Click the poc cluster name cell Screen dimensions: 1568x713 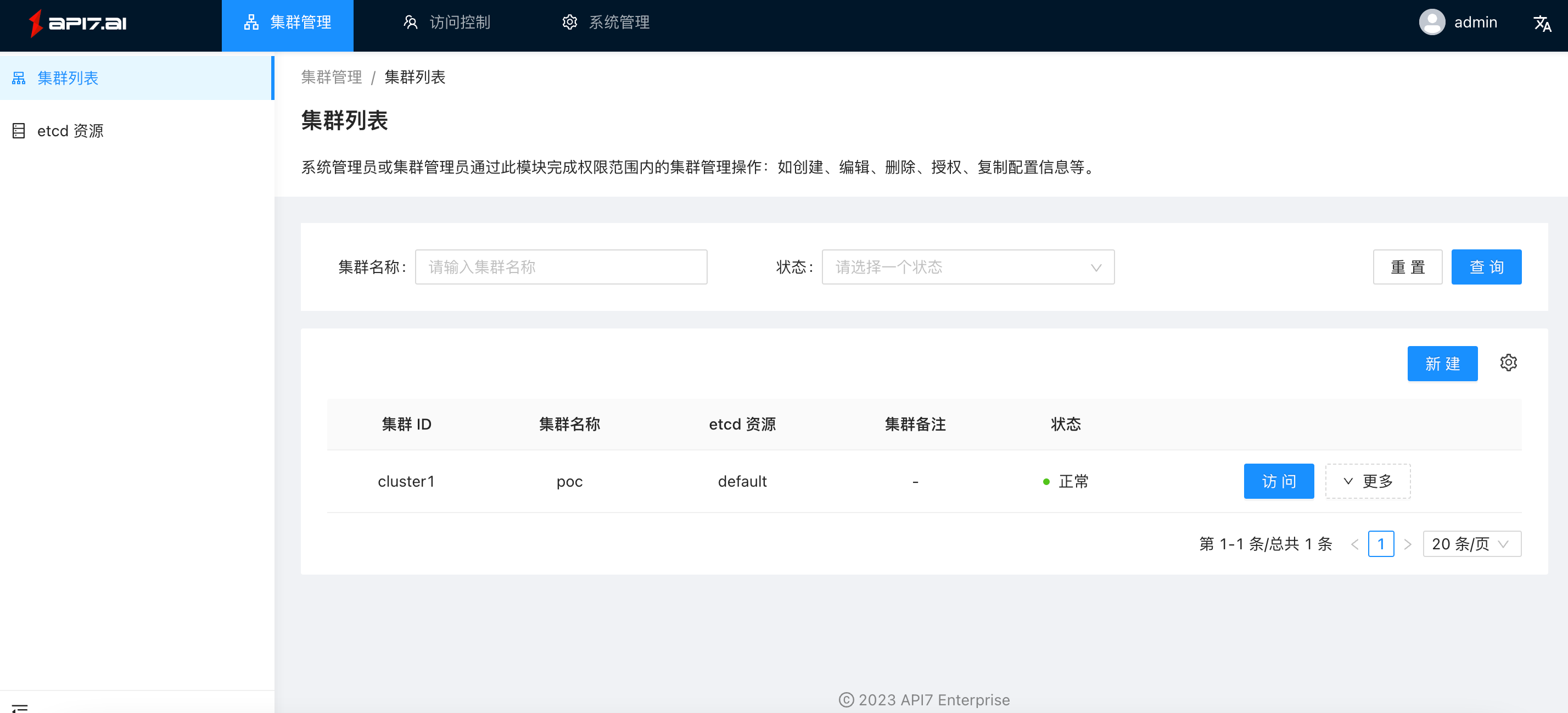point(569,482)
